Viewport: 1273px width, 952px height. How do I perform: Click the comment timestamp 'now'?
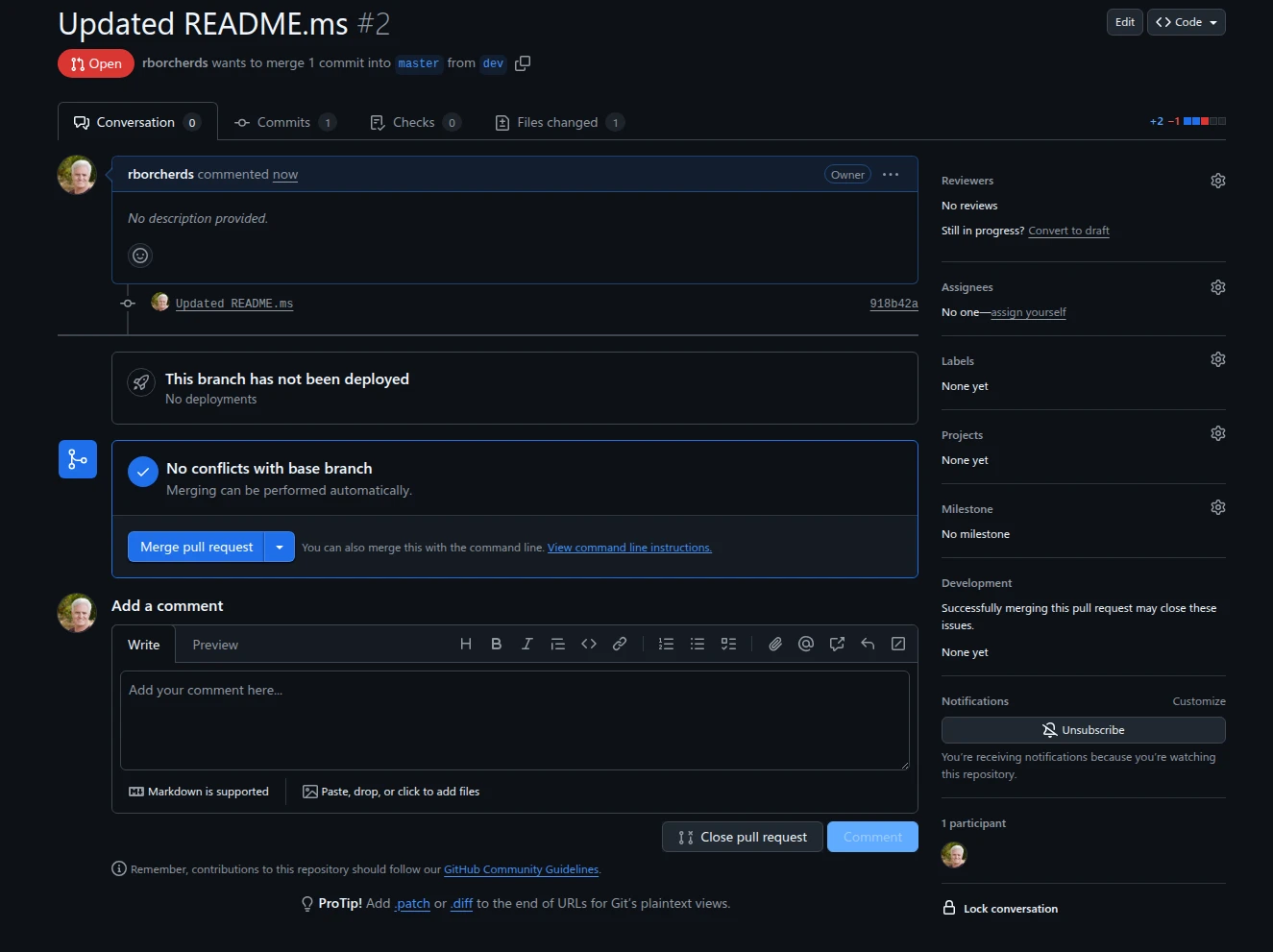[x=285, y=174]
